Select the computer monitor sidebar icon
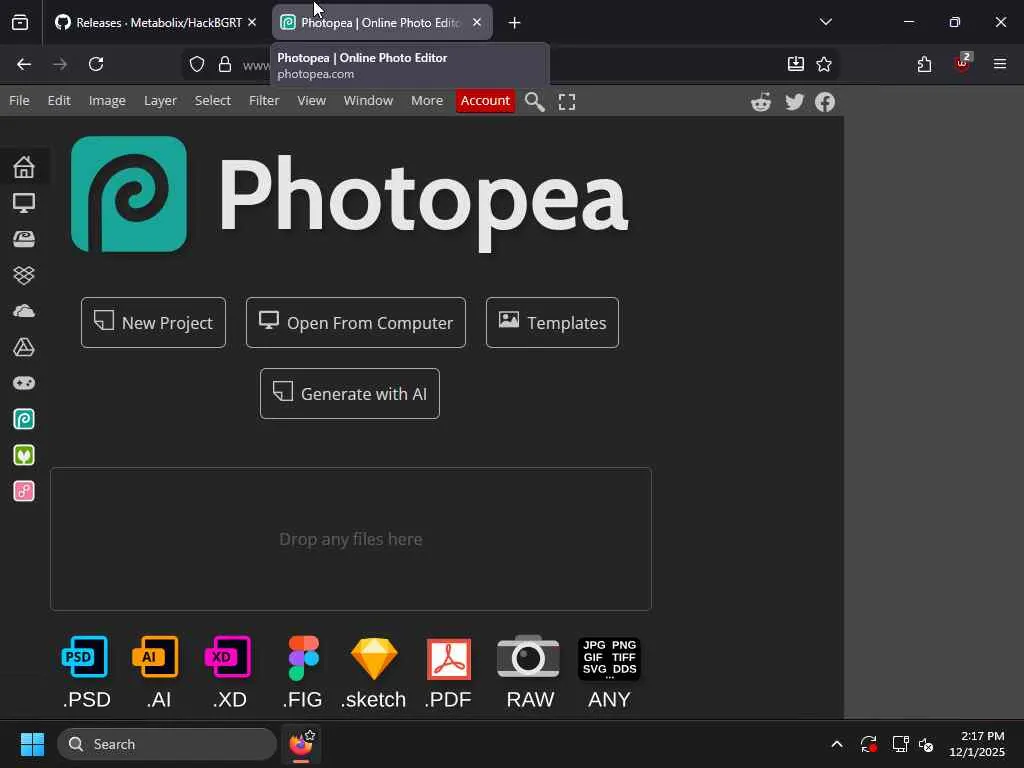The height and width of the screenshot is (768, 1024). [24, 203]
